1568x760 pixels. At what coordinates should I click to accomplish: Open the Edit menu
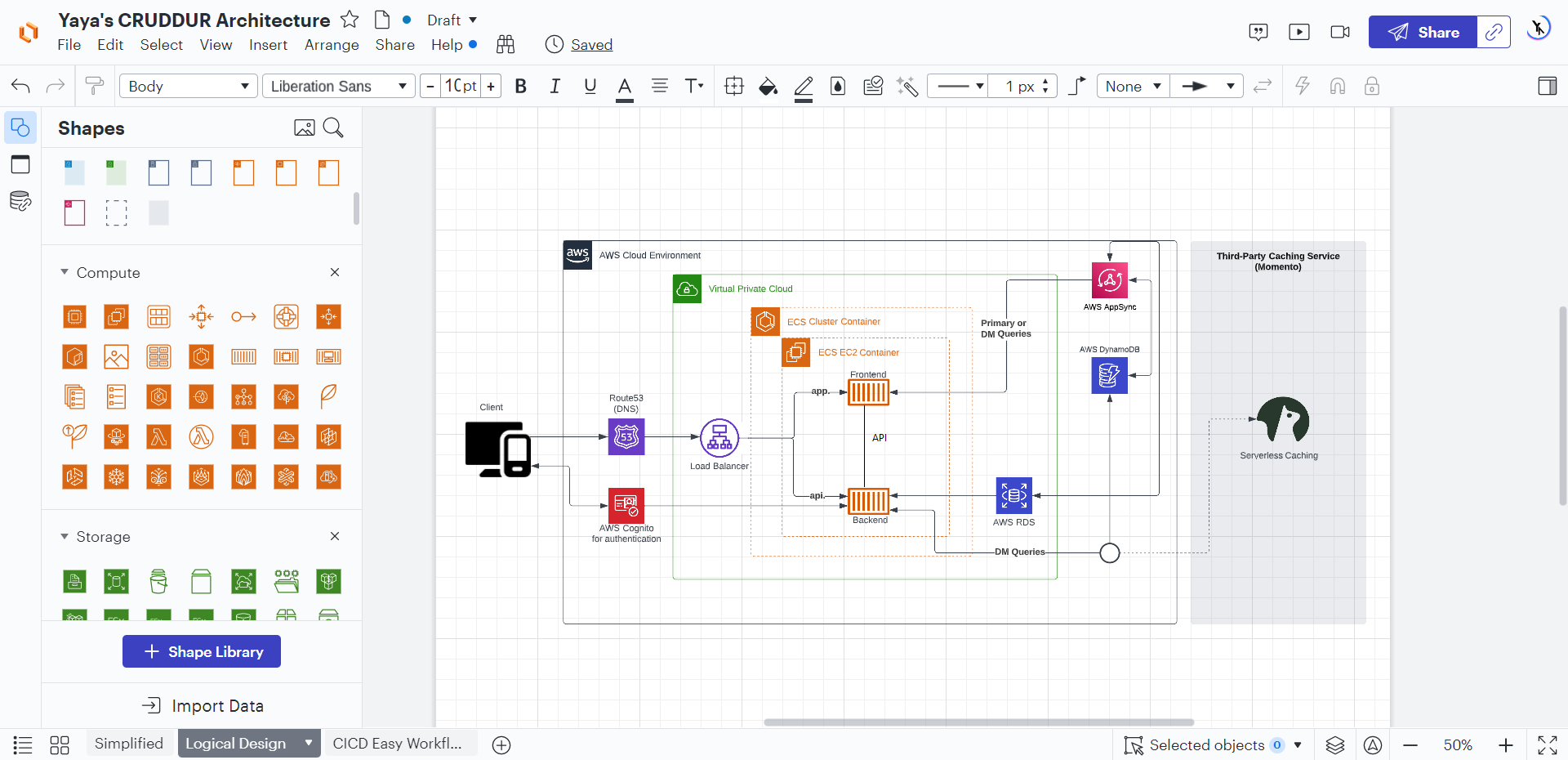click(110, 45)
